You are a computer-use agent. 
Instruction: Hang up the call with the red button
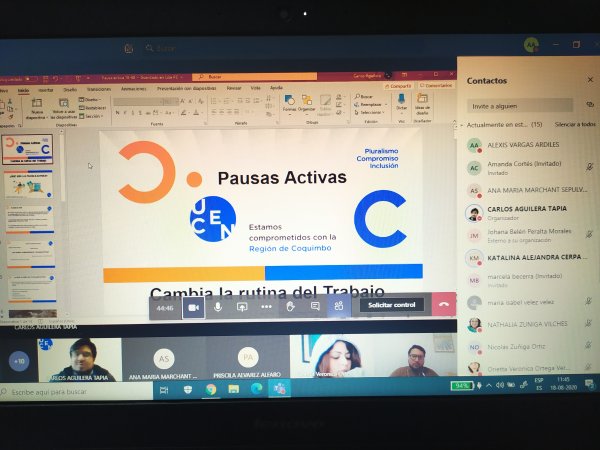444,304
